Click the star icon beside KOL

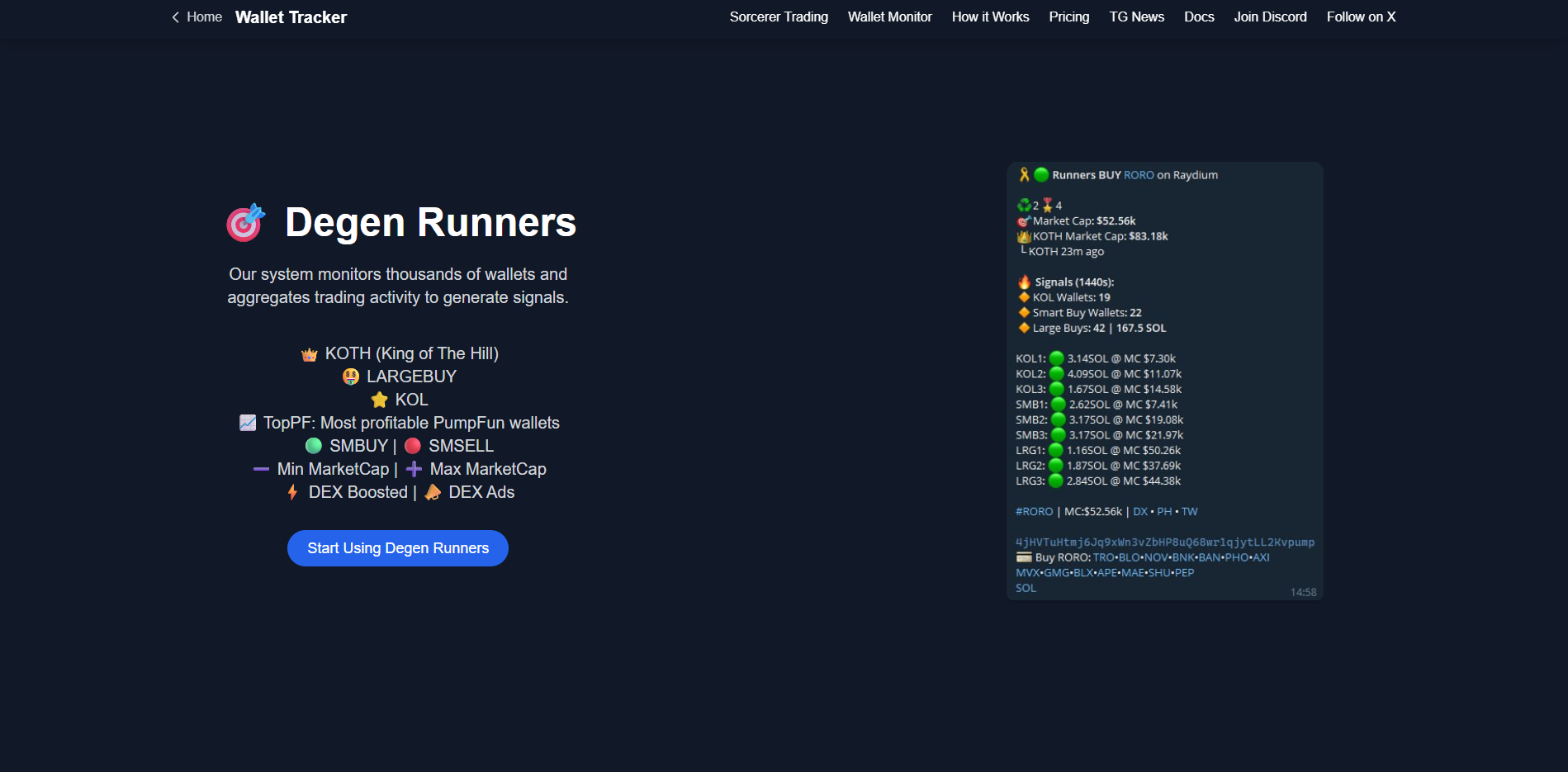point(379,400)
